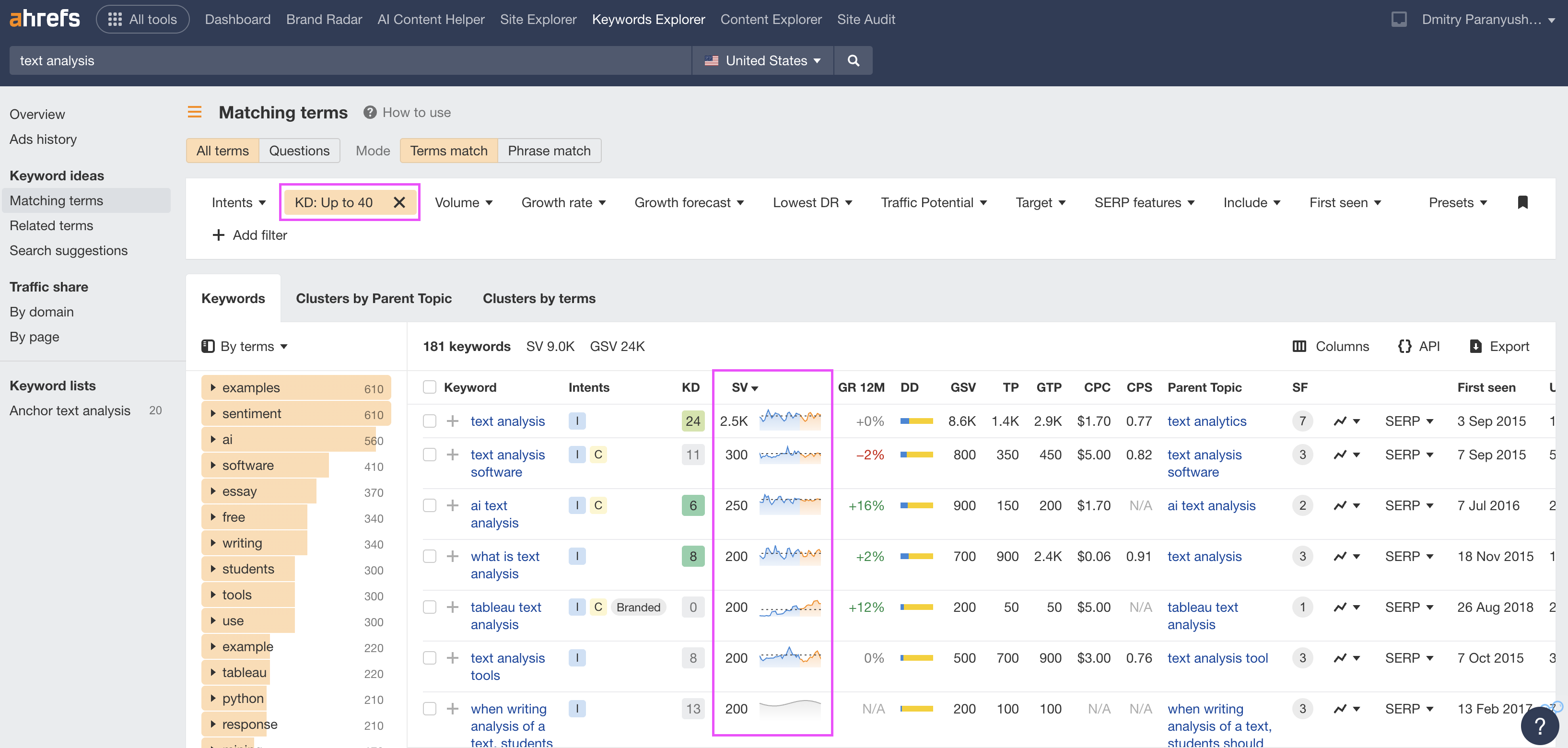
Task: Open Overview in sidebar
Action: (x=37, y=115)
